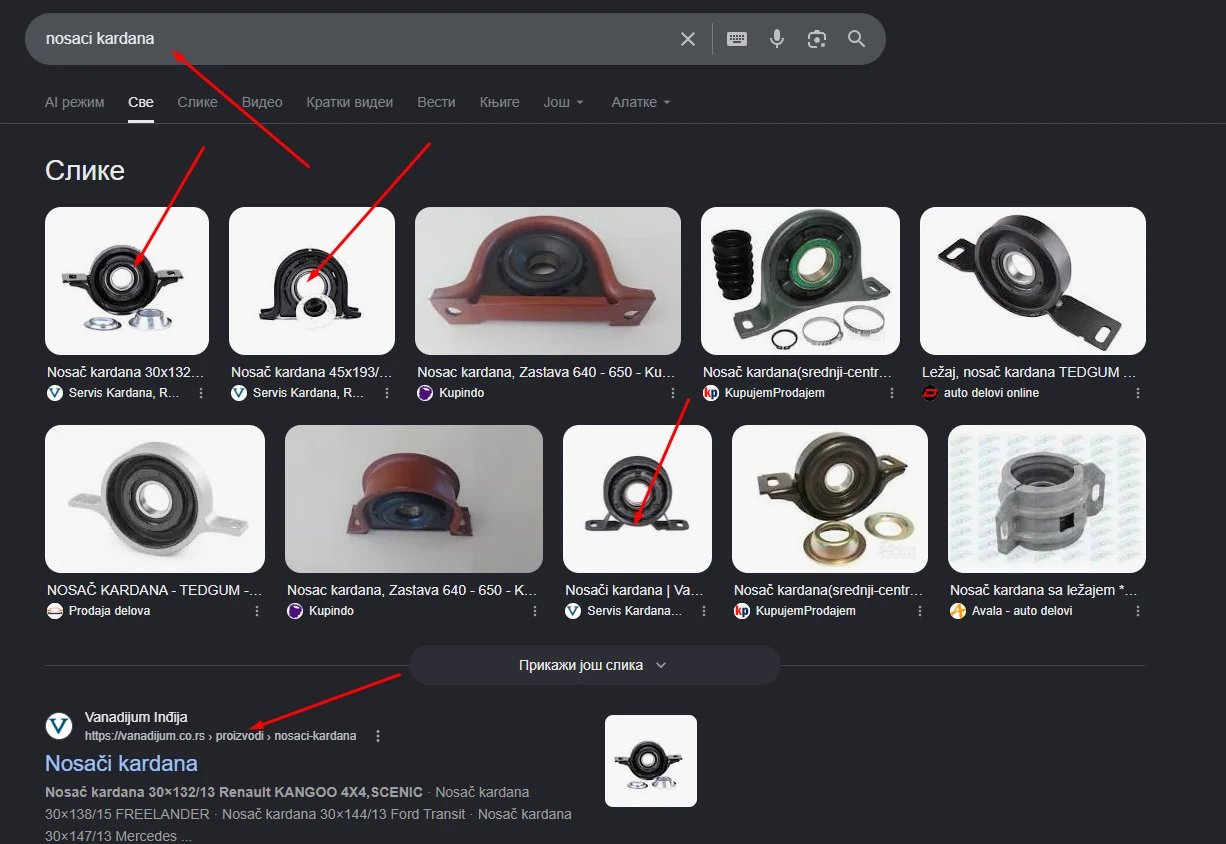Click Avala - auto delovi source icon
The image size is (1226, 844).
click(958, 611)
